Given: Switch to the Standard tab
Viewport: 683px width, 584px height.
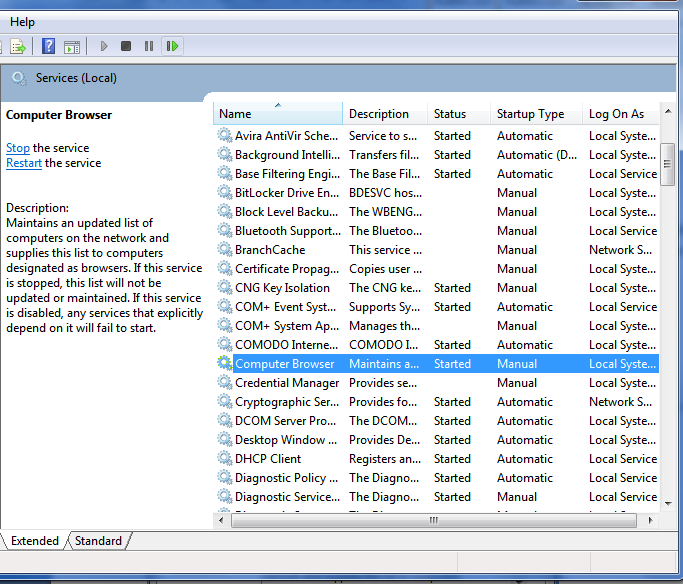Looking at the screenshot, I should (x=98, y=541).
